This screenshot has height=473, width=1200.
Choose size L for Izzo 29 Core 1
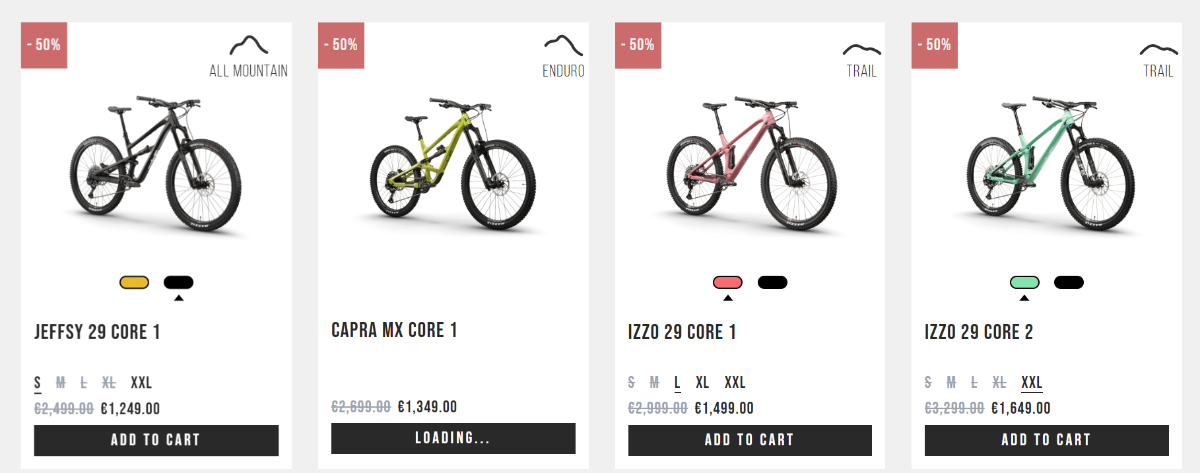[x=678, y=382]
